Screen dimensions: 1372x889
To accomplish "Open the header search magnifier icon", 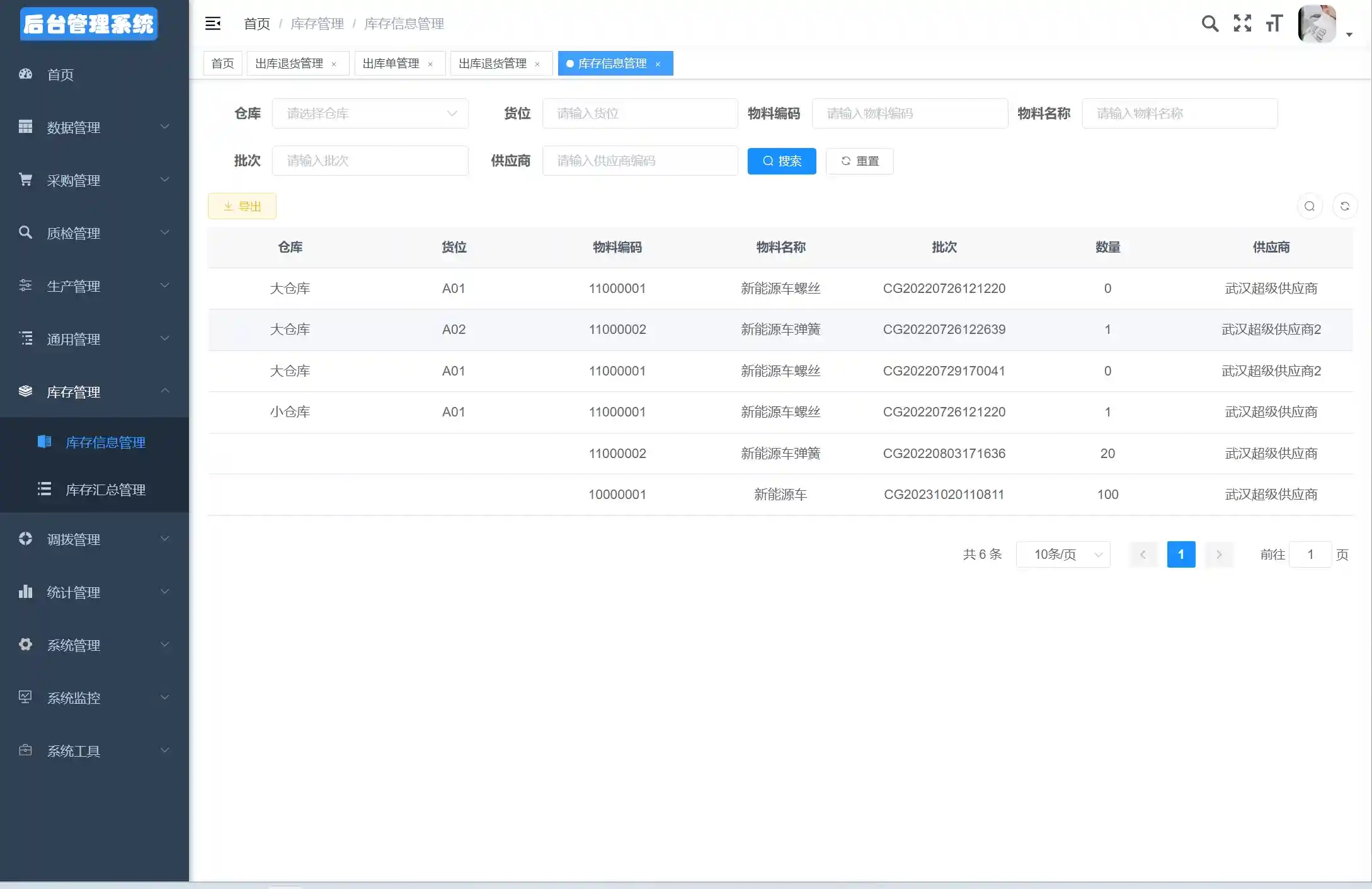I will (1209, 24).
